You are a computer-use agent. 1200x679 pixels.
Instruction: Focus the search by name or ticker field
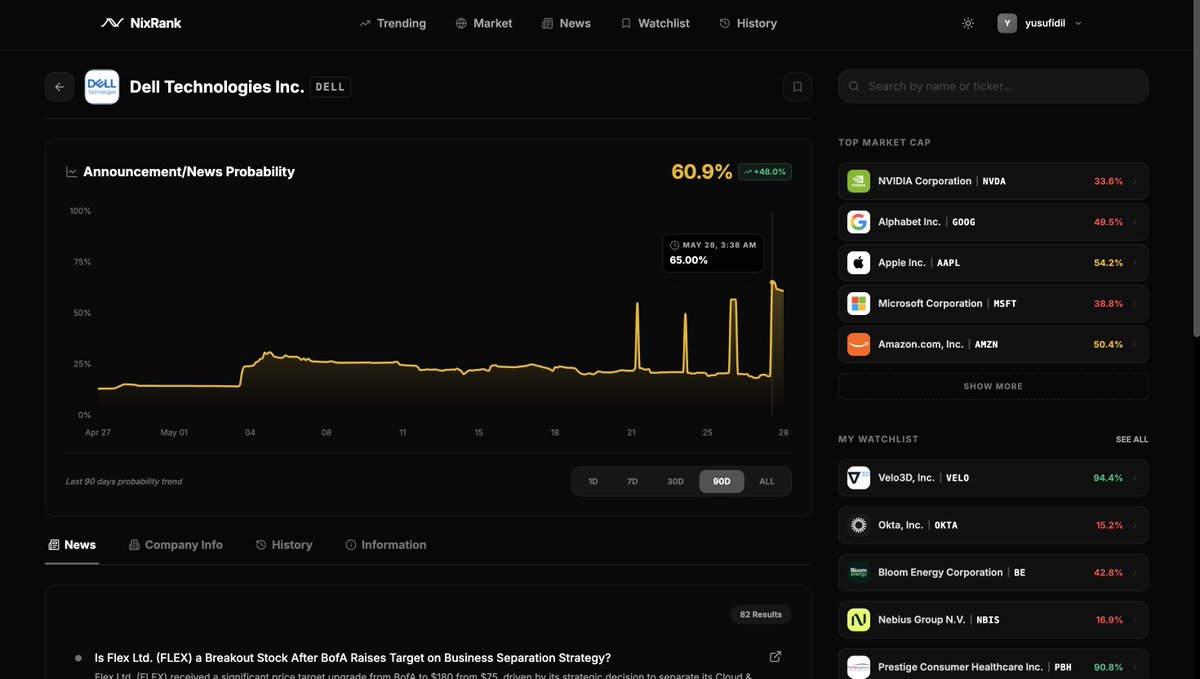(x=993, y=86)
